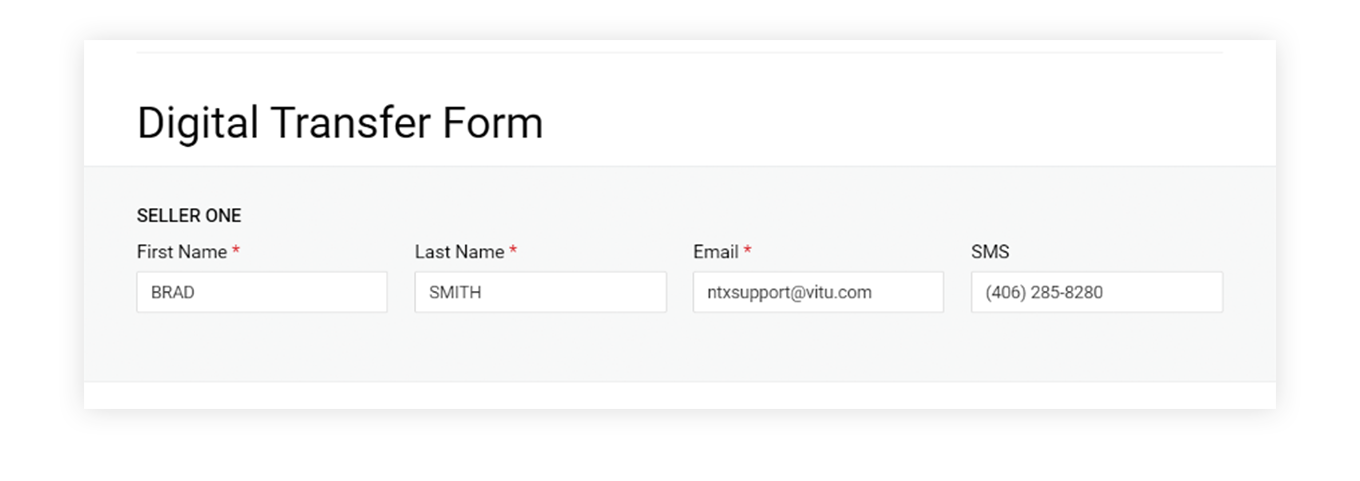The width and height of the screenshot is (1360, 481).
Task: Select the Email input with ntxsupport@vitu.com
Action: click(817, 292)
